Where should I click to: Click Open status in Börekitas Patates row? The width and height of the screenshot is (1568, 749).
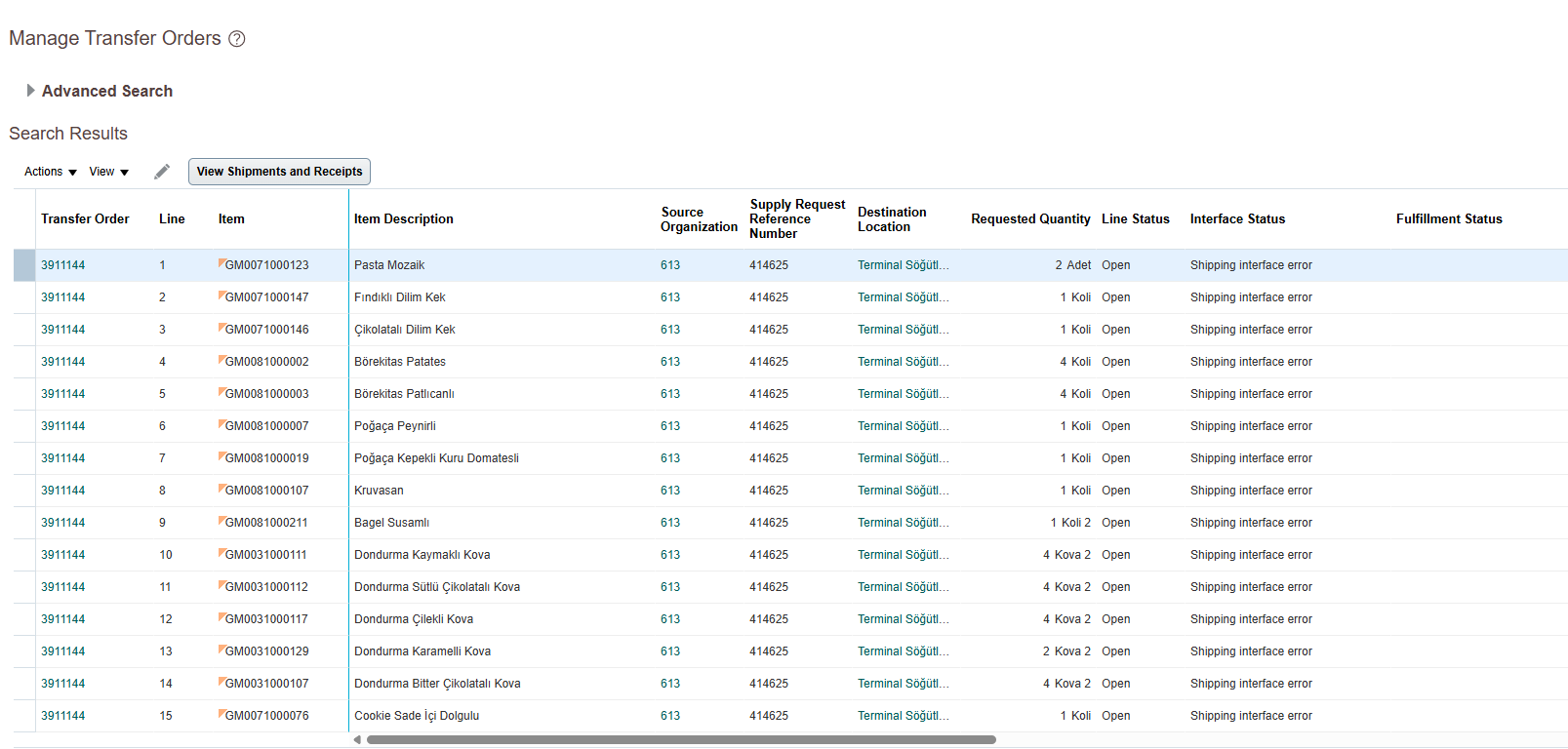[1116, 362]
